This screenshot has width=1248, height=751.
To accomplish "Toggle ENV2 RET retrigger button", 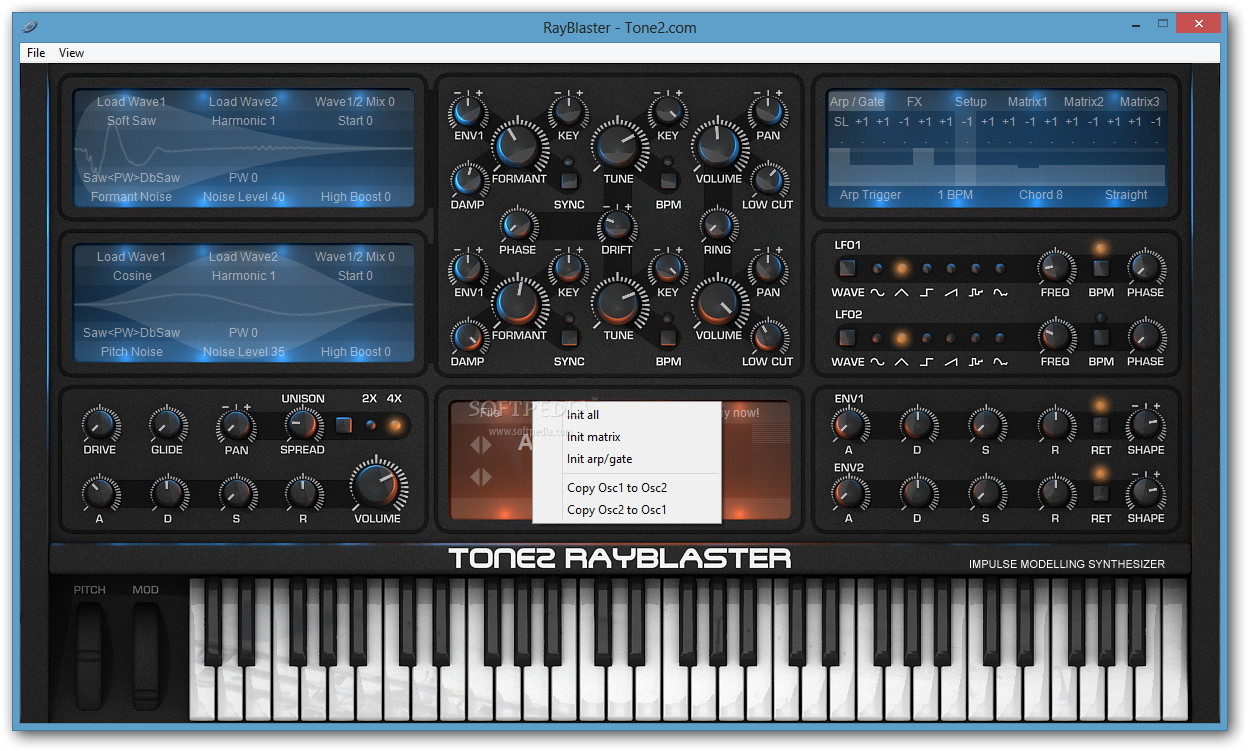I will click(x=1101, y=493).
